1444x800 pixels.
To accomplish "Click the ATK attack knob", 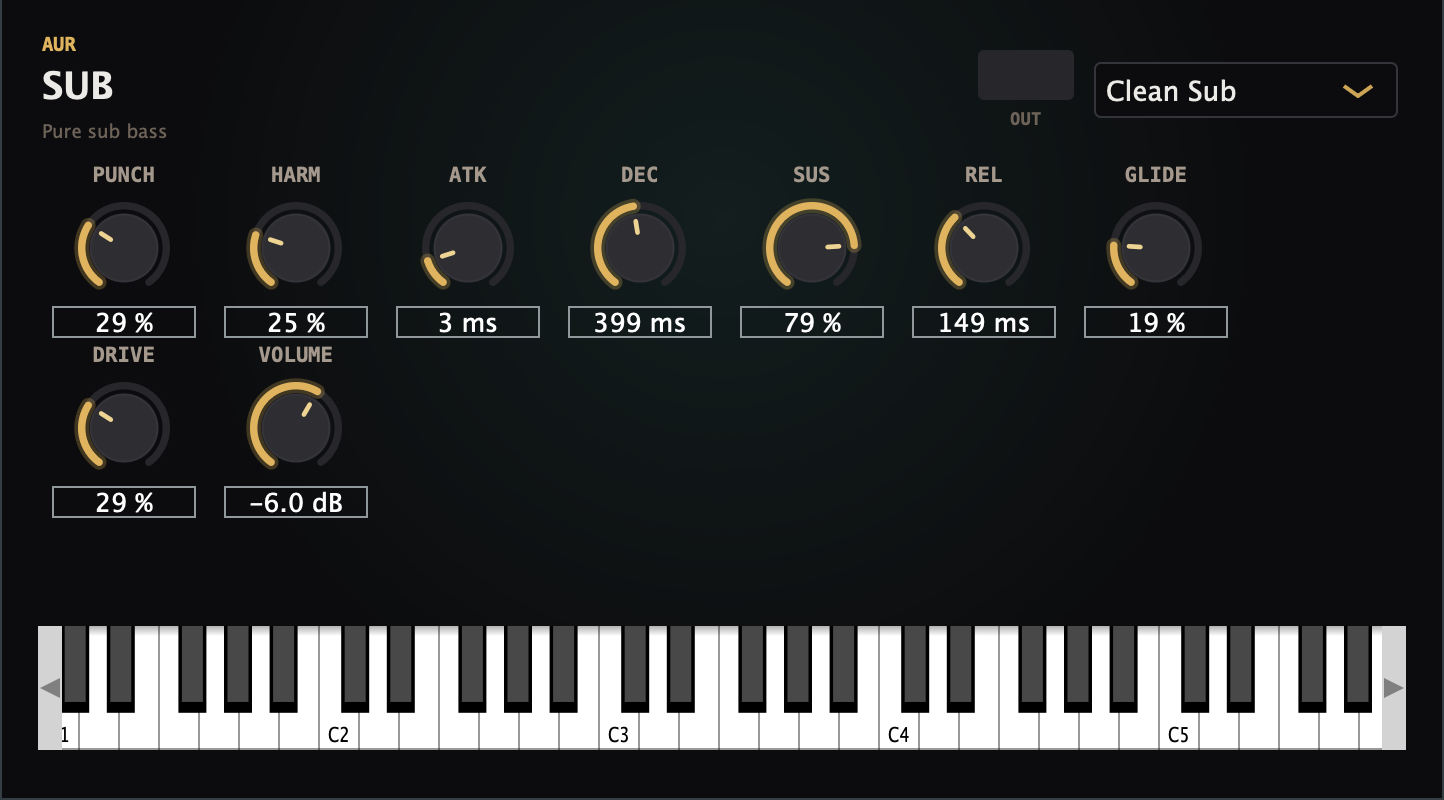I will click(x=467, y=248).
